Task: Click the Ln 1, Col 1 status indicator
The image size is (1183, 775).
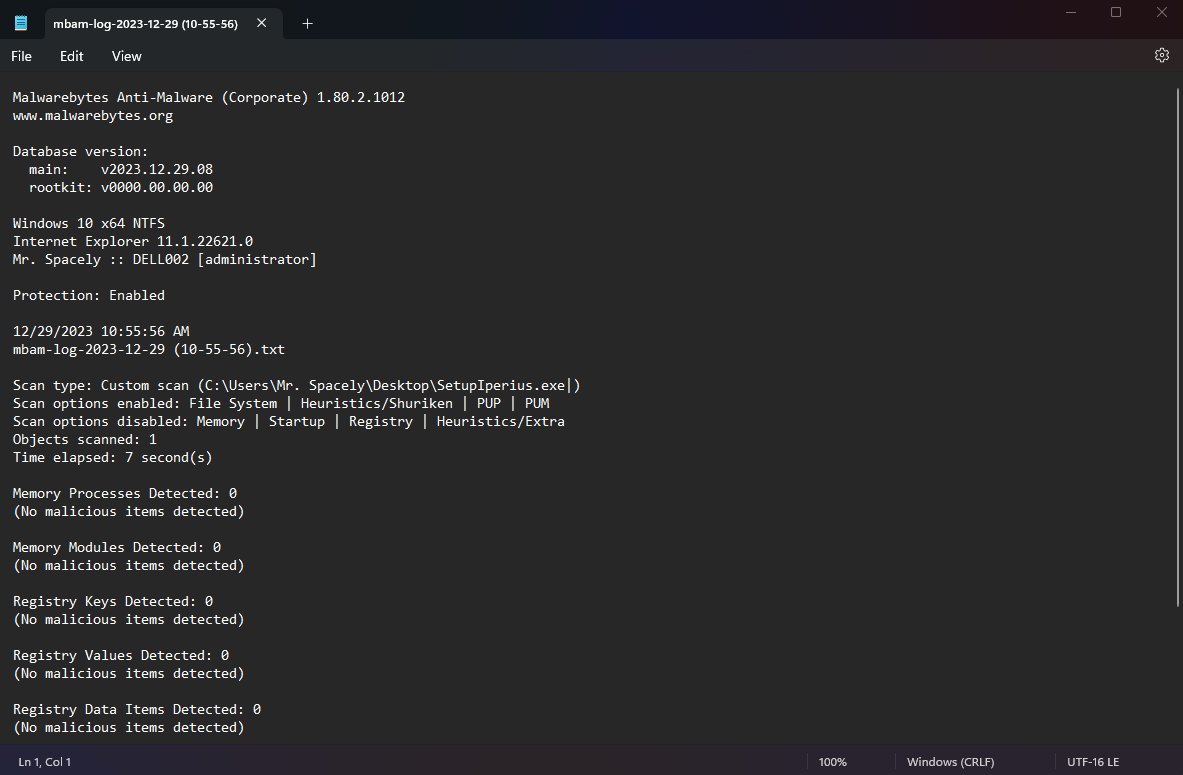Action: click(45, 762)
